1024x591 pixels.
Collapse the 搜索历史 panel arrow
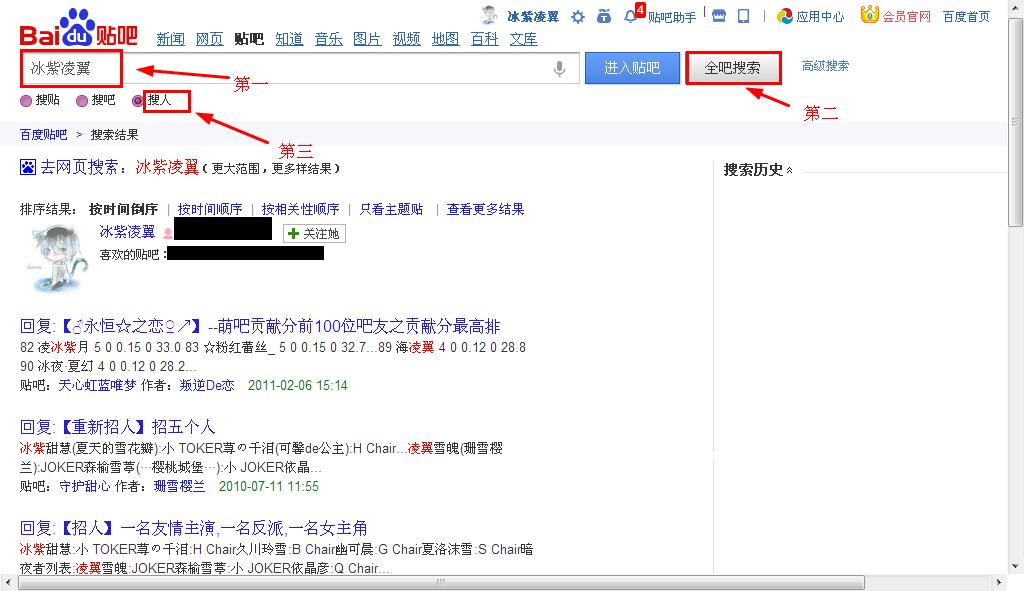click(790, 171)
